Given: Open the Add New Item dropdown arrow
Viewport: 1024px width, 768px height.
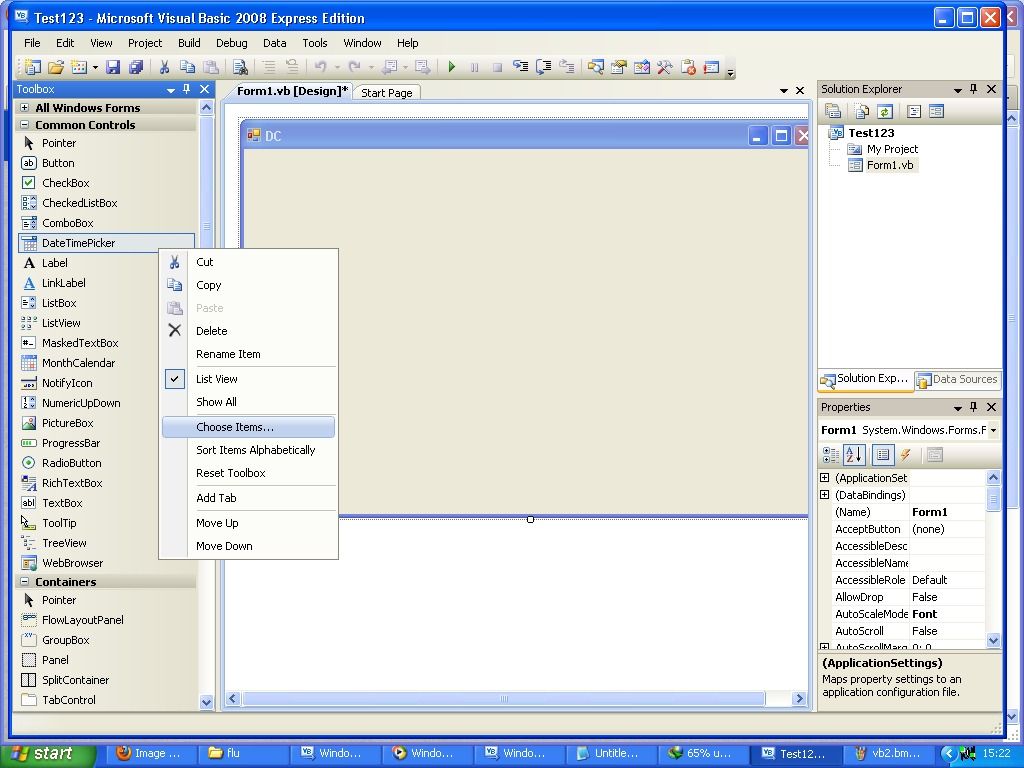Looking at the screenshot, I should pos(95,67).
